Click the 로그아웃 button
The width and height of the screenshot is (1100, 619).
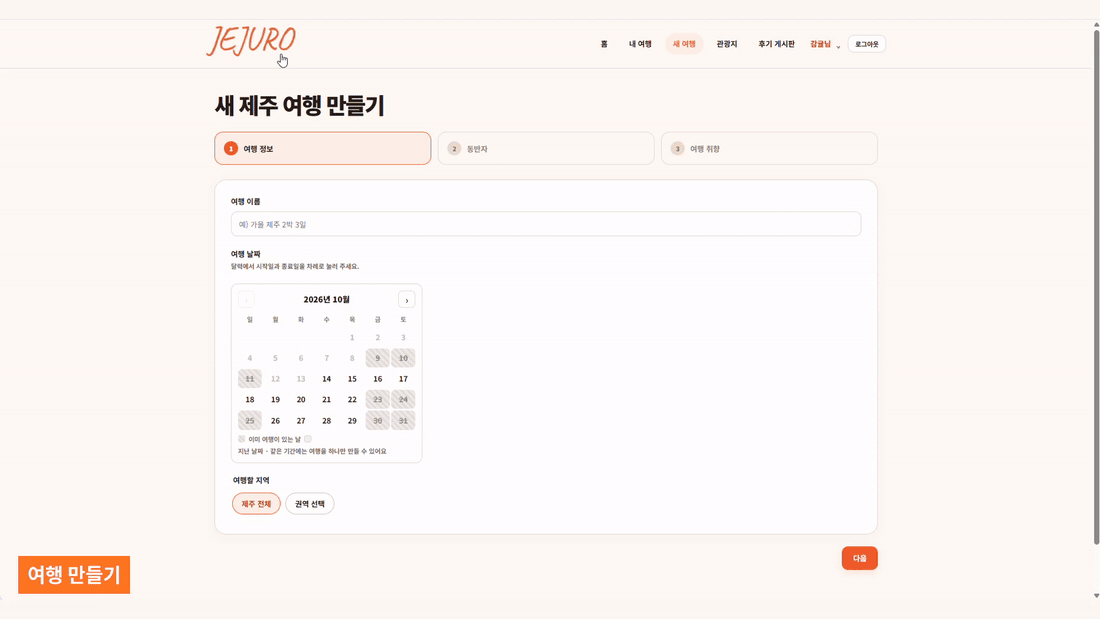click(x=866, y=44)
